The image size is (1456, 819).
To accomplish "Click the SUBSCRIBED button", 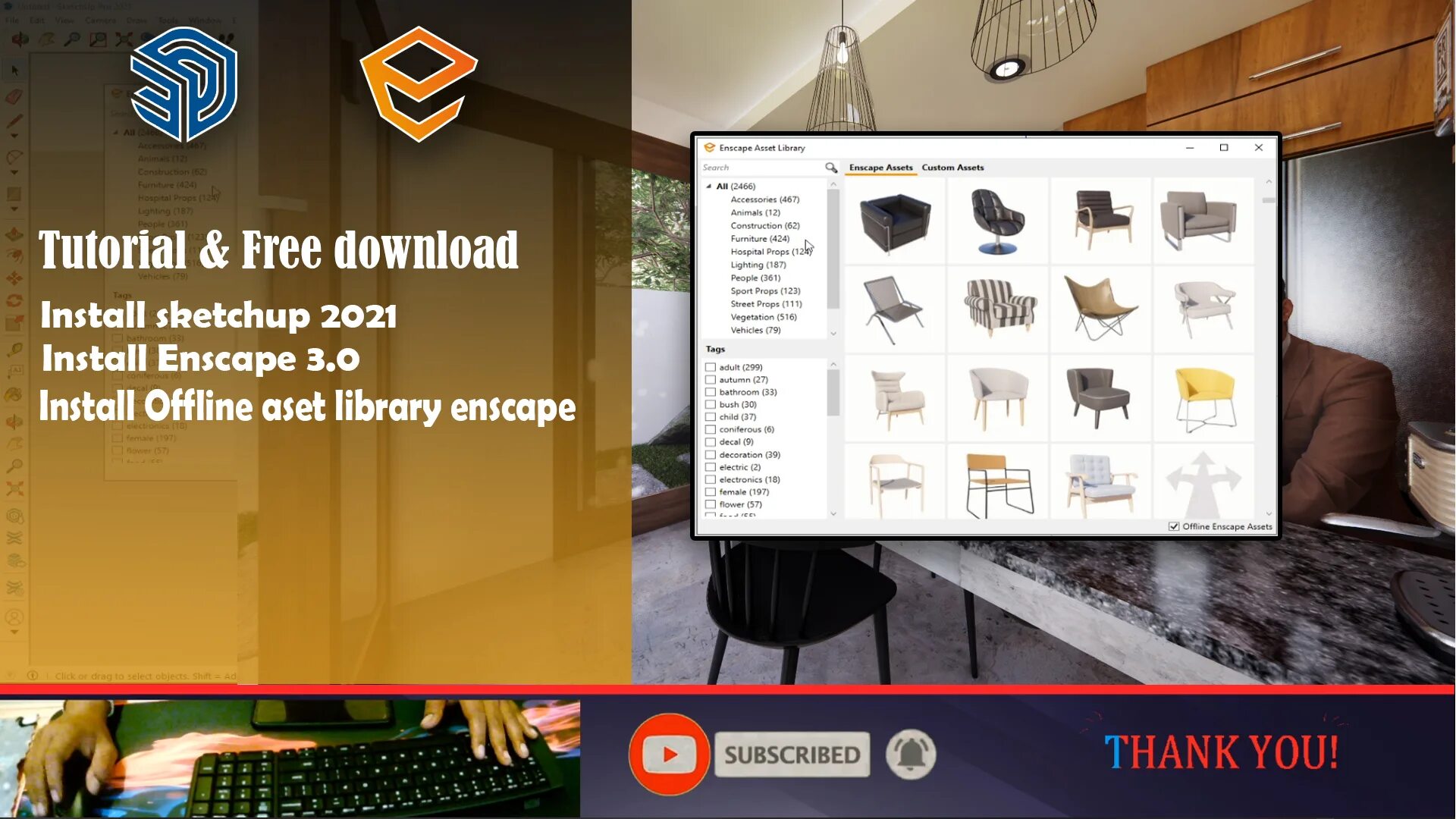I will (792, 755).
